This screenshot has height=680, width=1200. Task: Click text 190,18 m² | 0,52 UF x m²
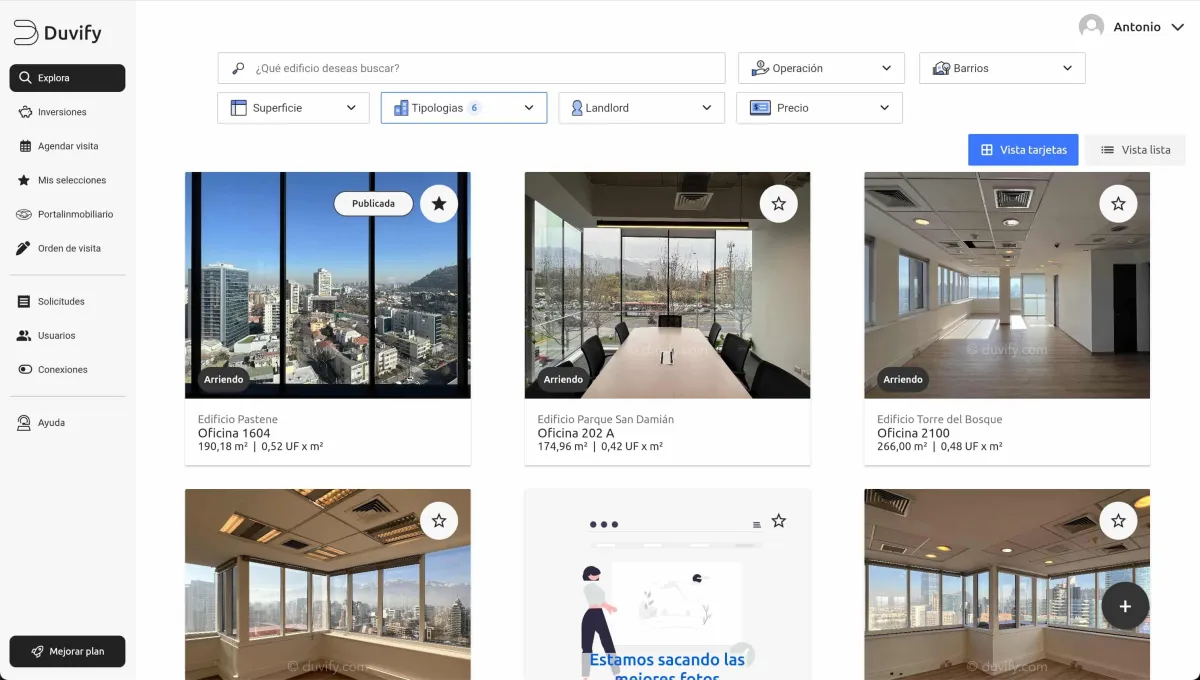pos(260,447)
